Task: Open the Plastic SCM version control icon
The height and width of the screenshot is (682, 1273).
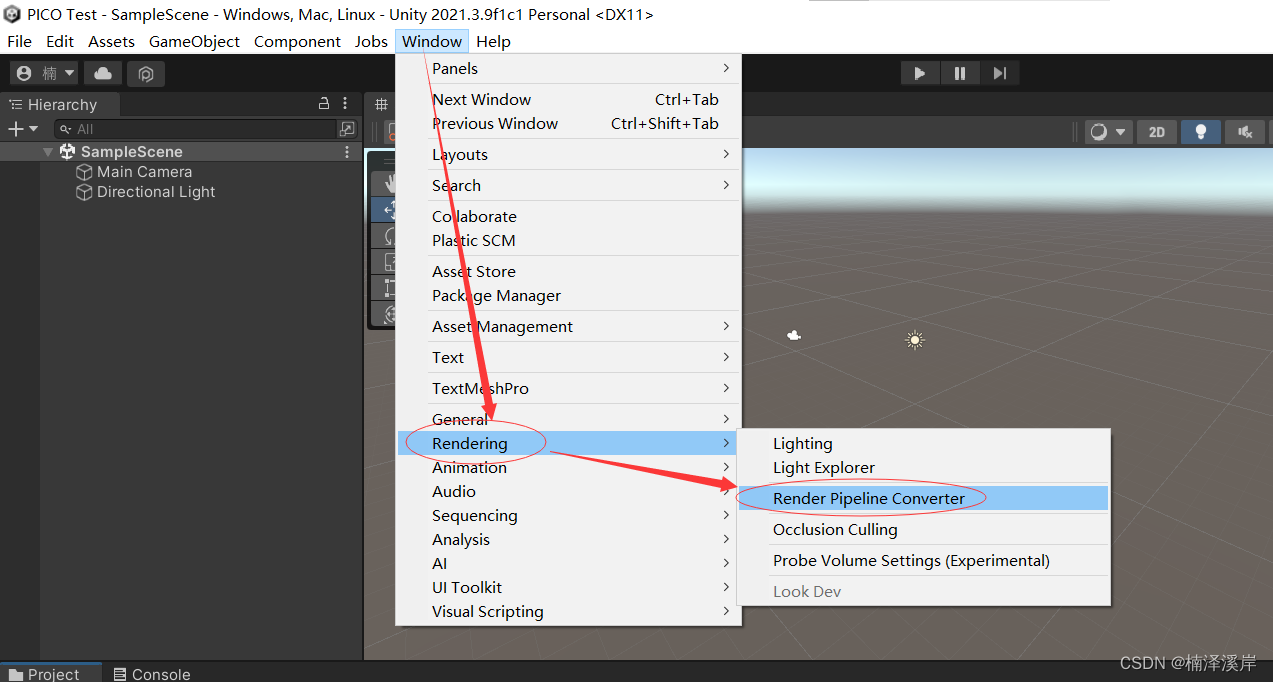Action: [146, 73]
